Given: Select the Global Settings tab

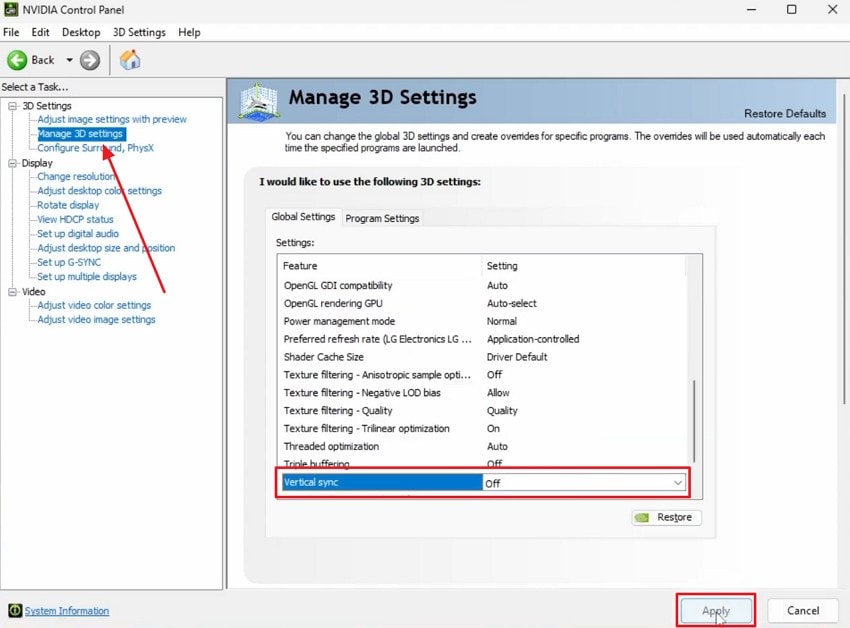Looking at the screenshot, I should 303,217.
